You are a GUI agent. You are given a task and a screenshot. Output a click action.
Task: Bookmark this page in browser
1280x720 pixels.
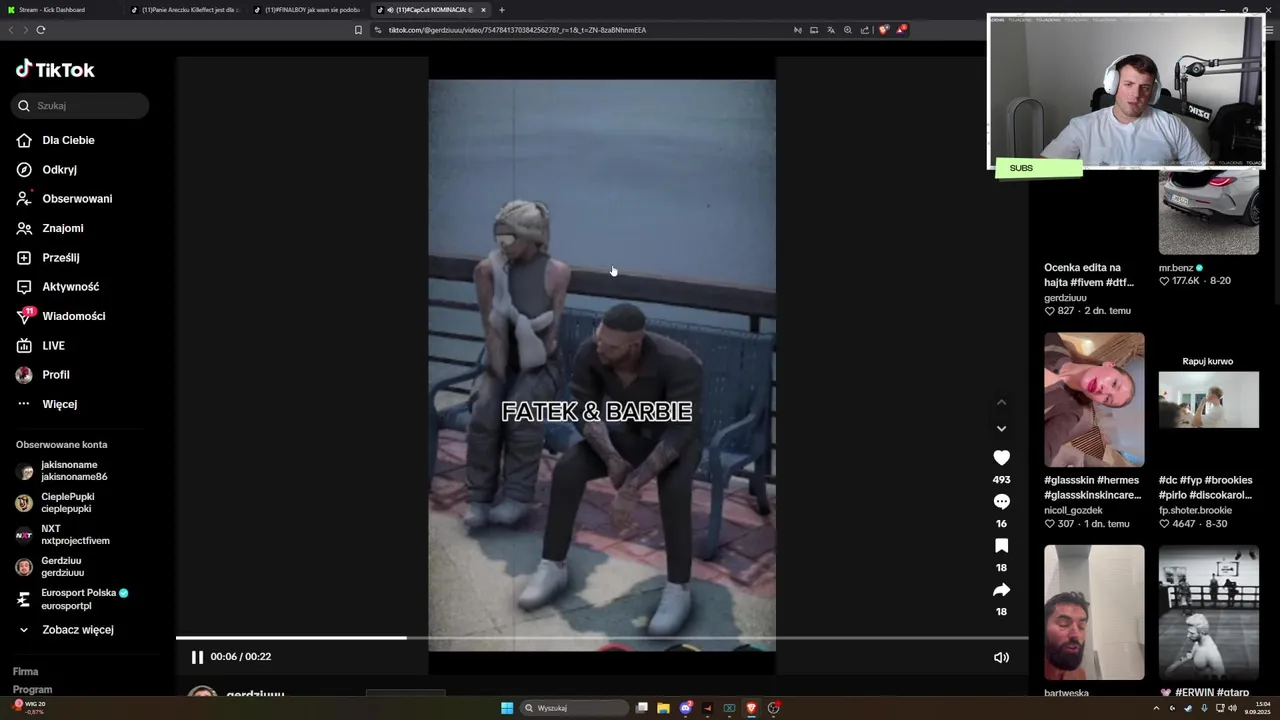358,30
